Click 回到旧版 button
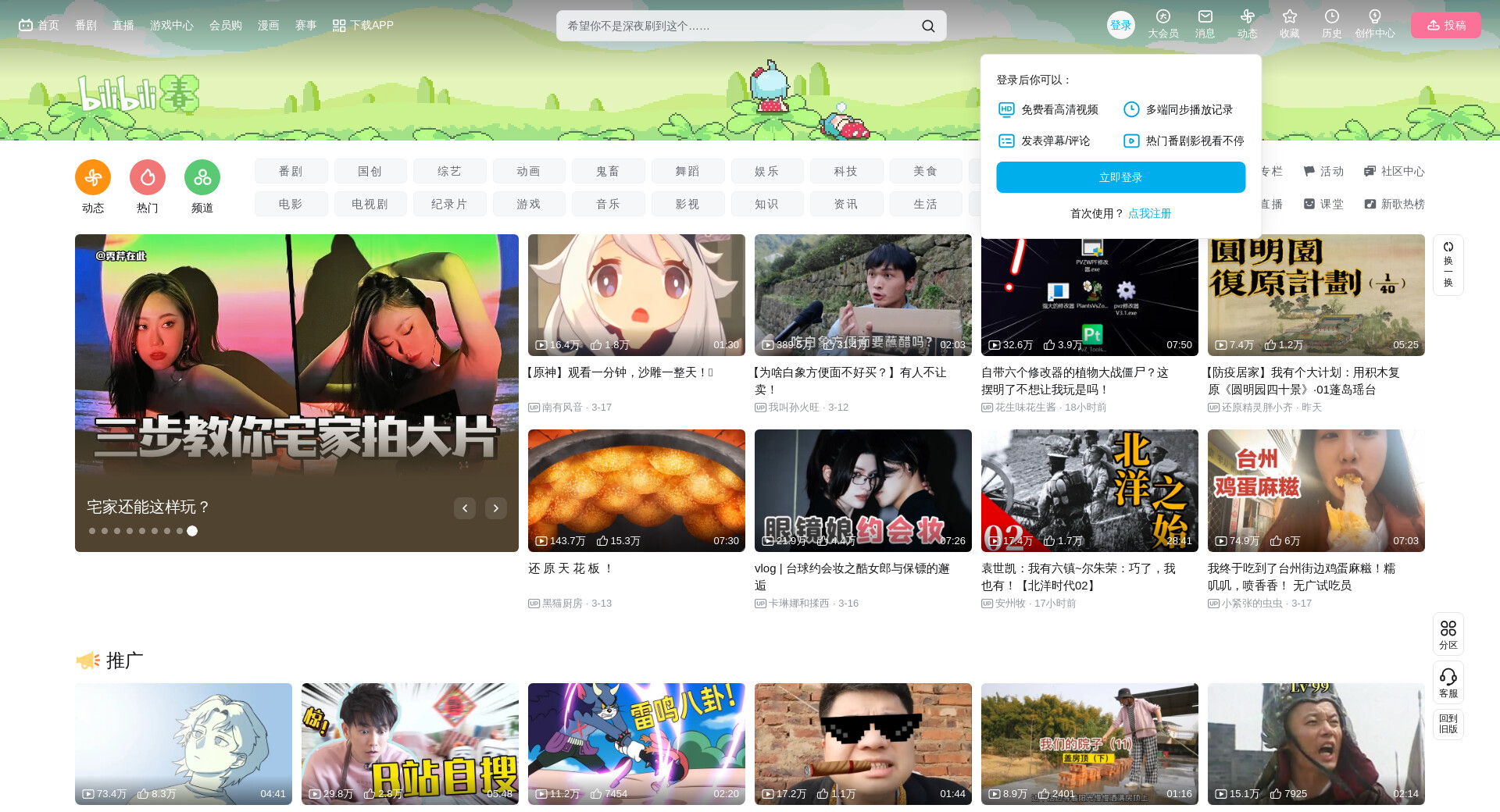The image size is (1500, 812). pos(1448,724)
